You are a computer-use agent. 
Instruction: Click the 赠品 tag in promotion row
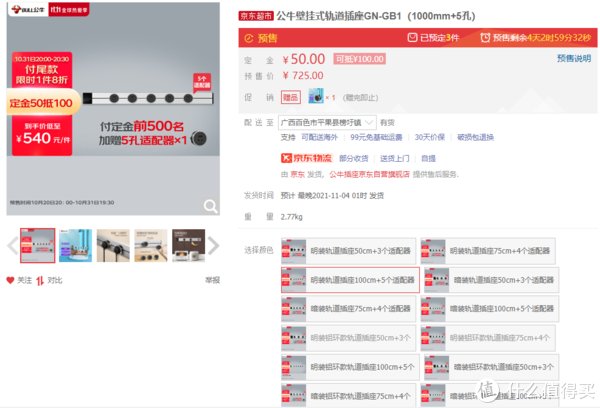click(x=290, y=97)
